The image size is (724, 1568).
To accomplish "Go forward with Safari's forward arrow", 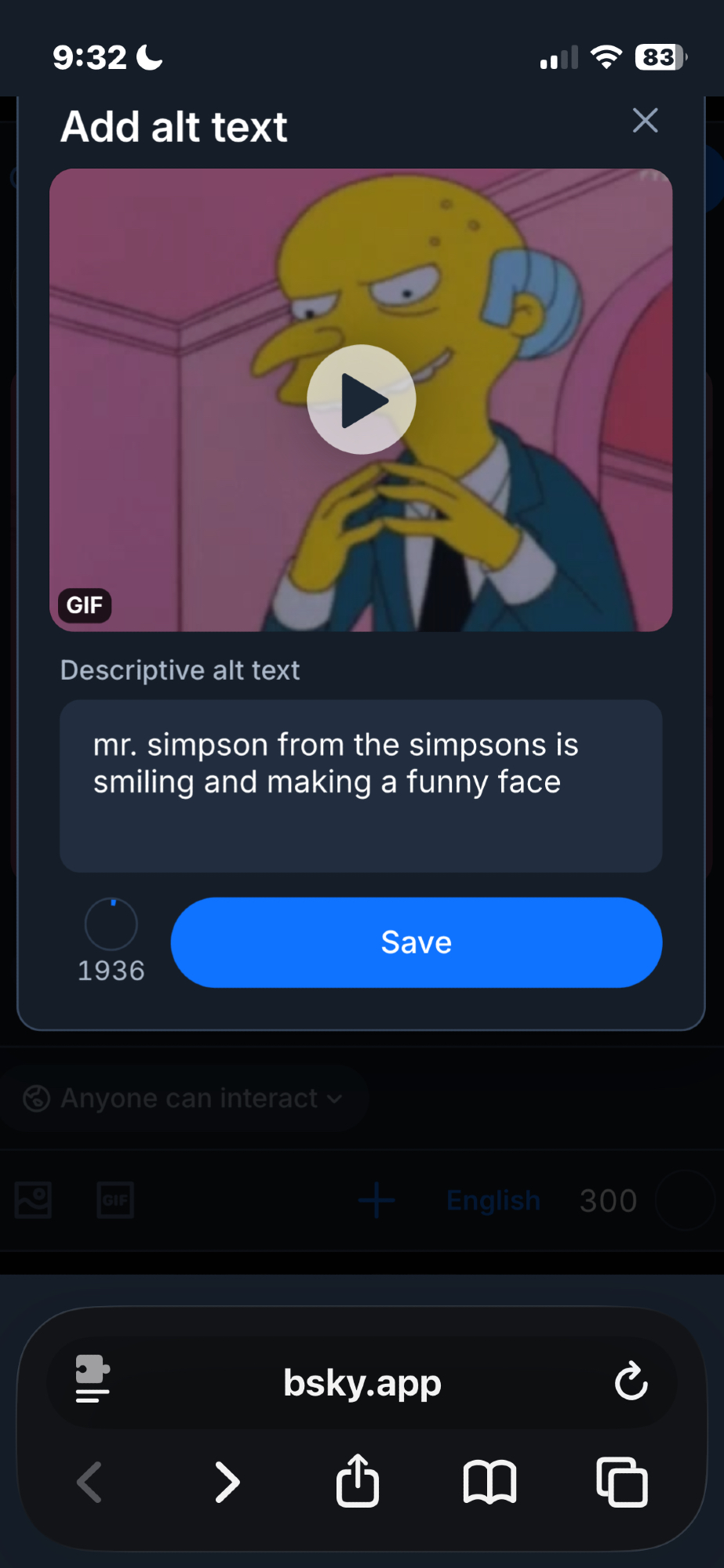I will [227, 1483].
